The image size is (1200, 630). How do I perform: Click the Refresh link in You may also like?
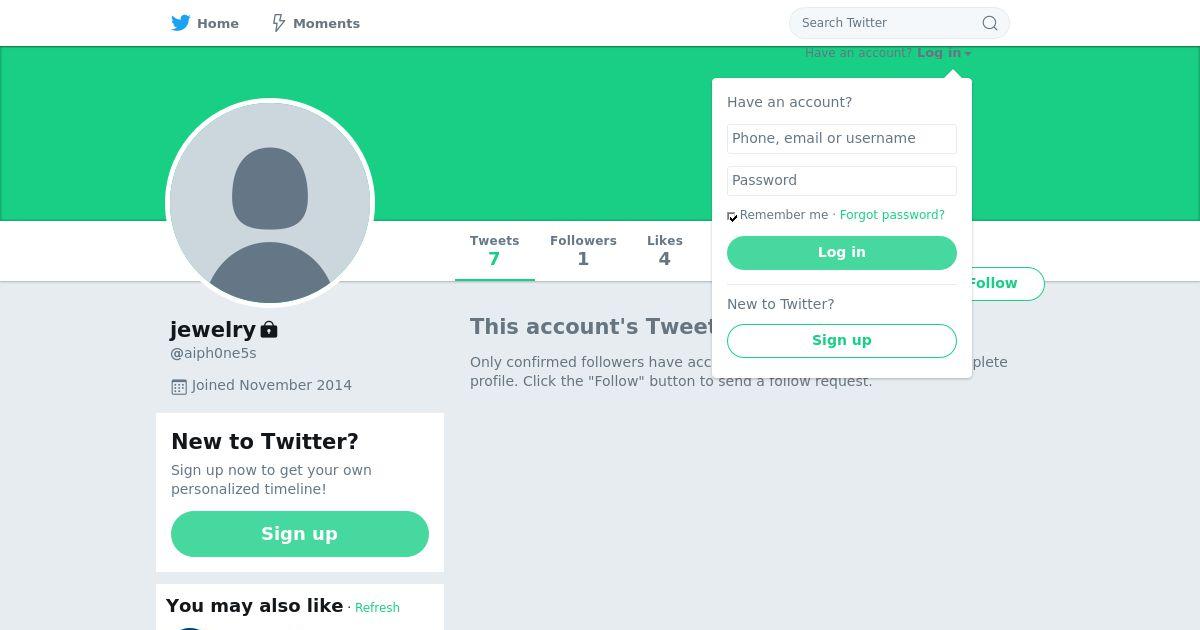377,608
